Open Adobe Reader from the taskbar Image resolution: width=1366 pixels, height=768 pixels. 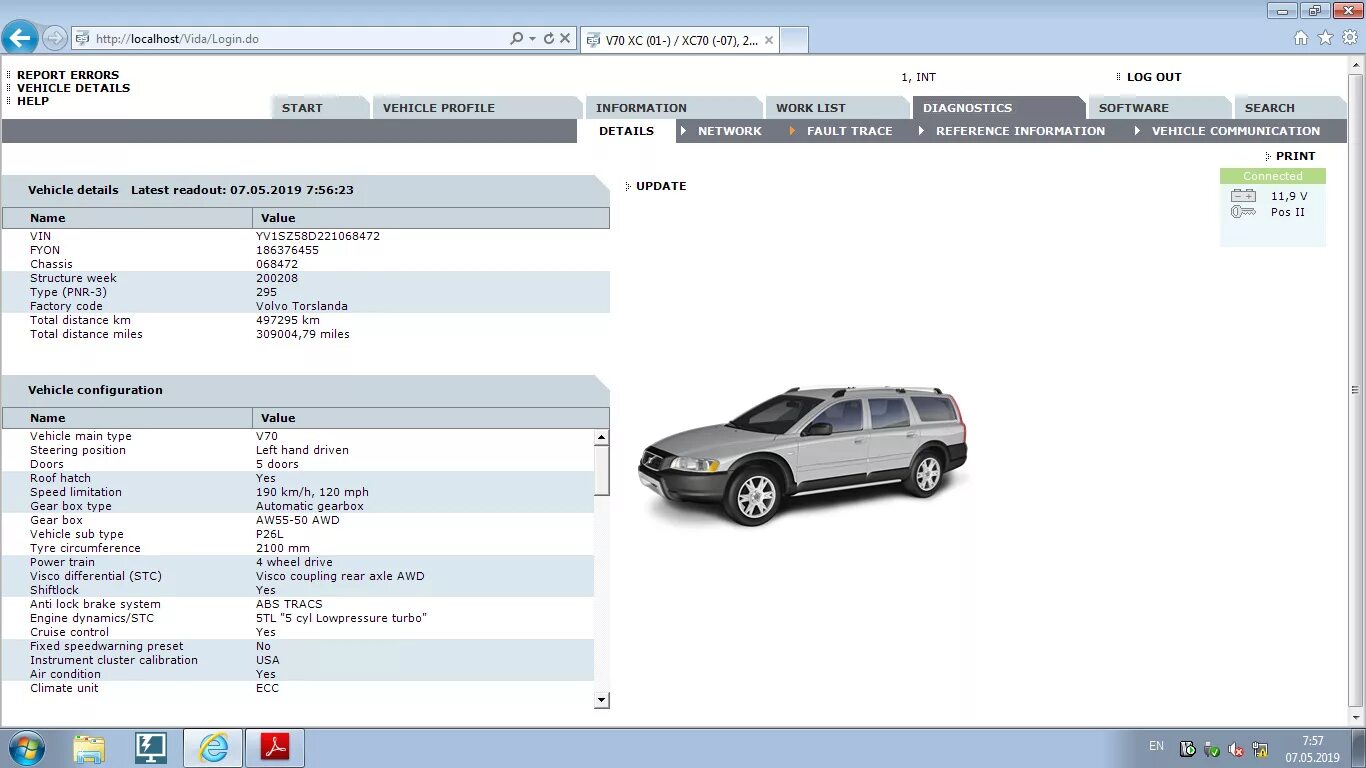[275, 748]
